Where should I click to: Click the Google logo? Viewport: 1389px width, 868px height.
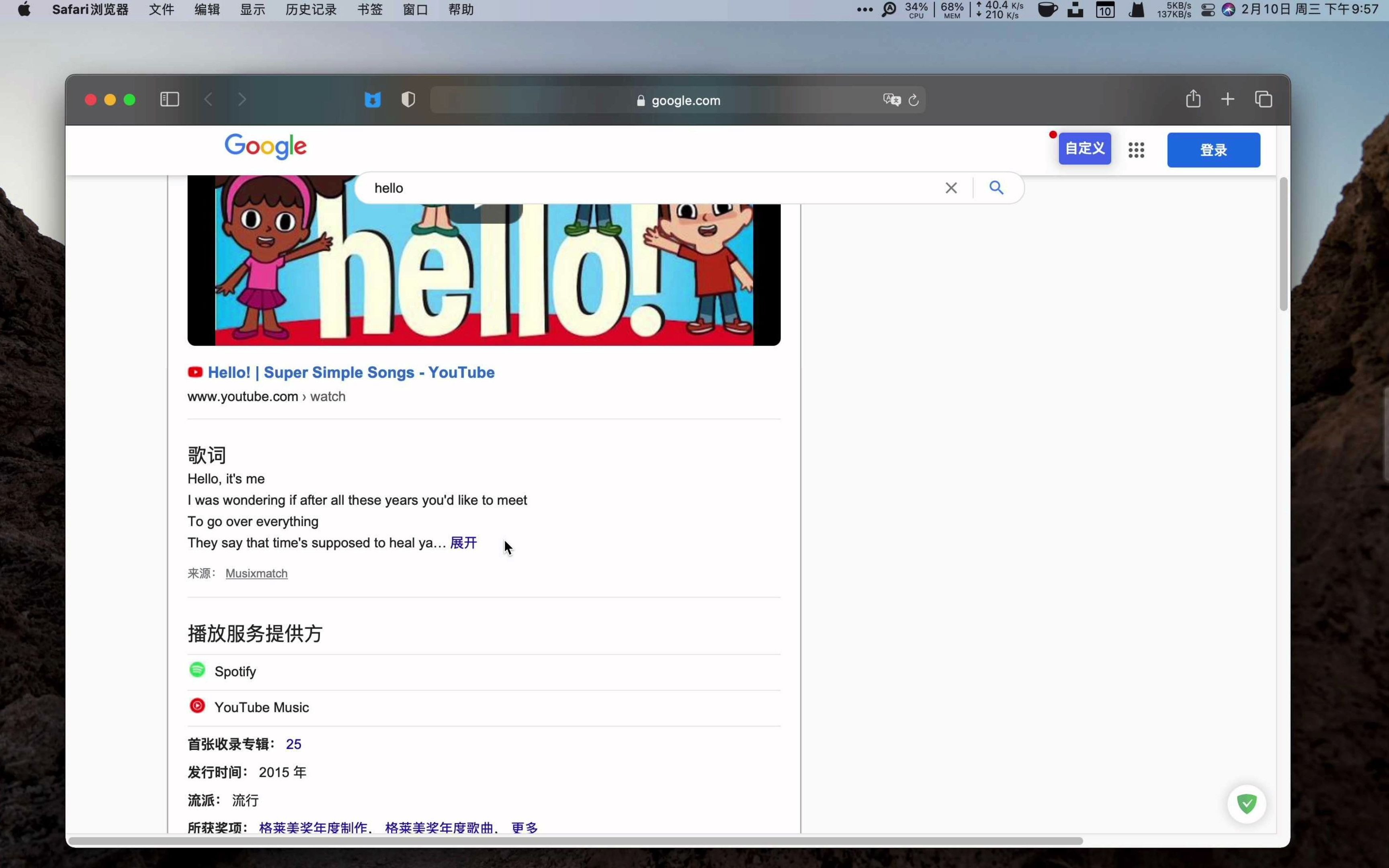[265, 146]
